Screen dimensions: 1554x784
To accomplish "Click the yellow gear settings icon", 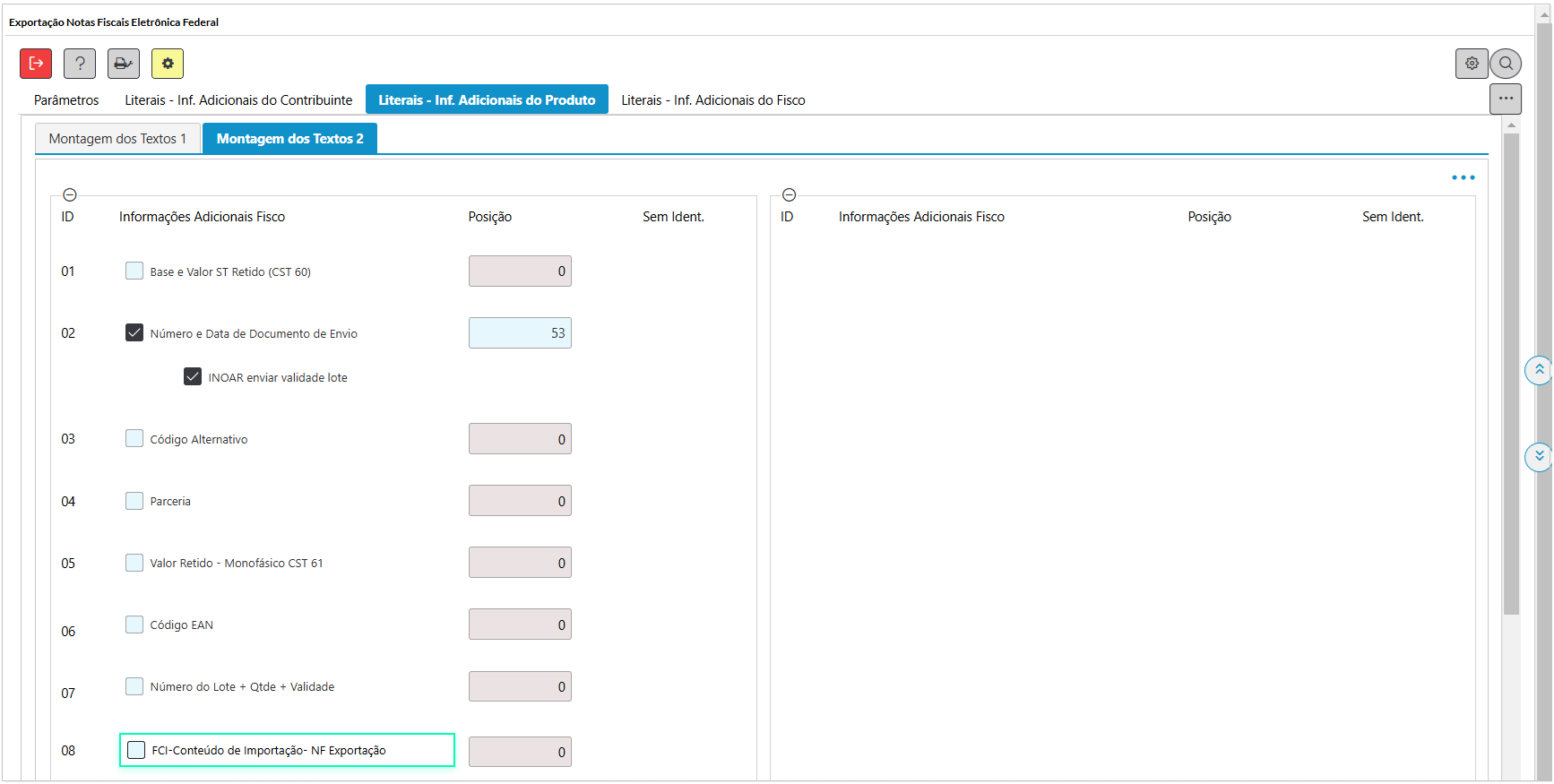I will [168, 64].
